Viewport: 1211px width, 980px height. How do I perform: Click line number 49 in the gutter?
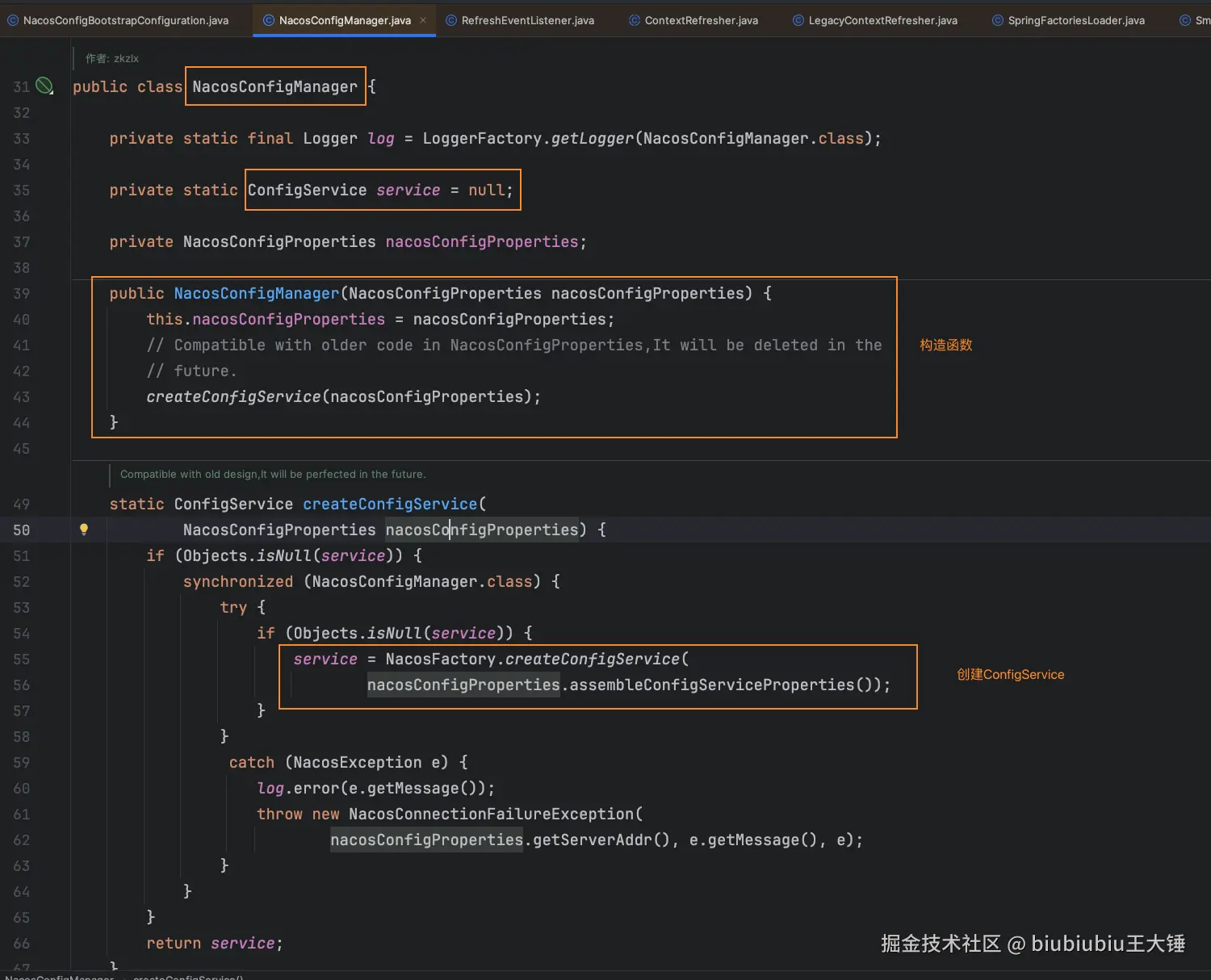[x=21, y=504]
